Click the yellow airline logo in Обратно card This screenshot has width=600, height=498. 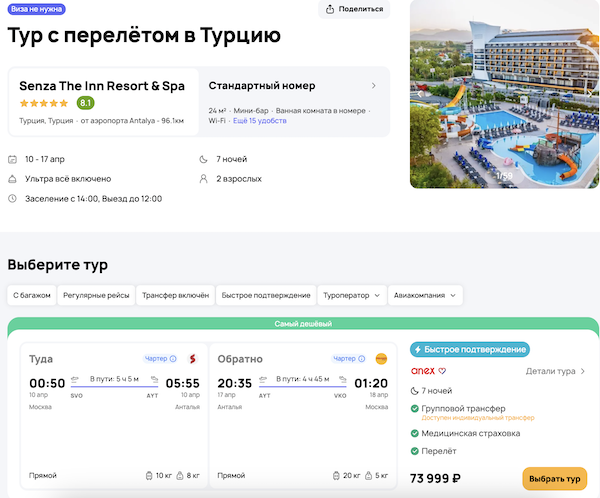point(381,358)
